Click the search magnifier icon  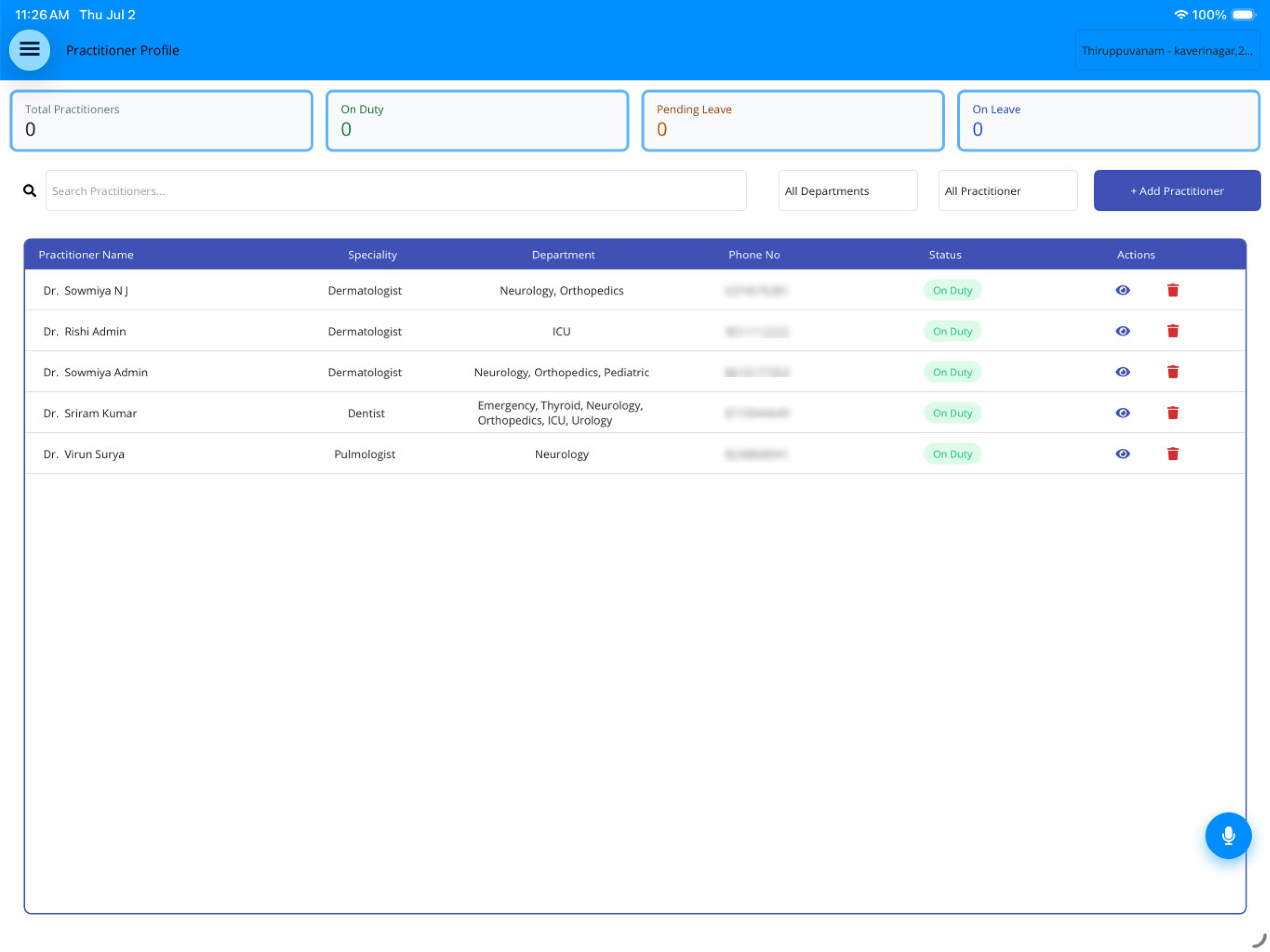coord(30,190)
